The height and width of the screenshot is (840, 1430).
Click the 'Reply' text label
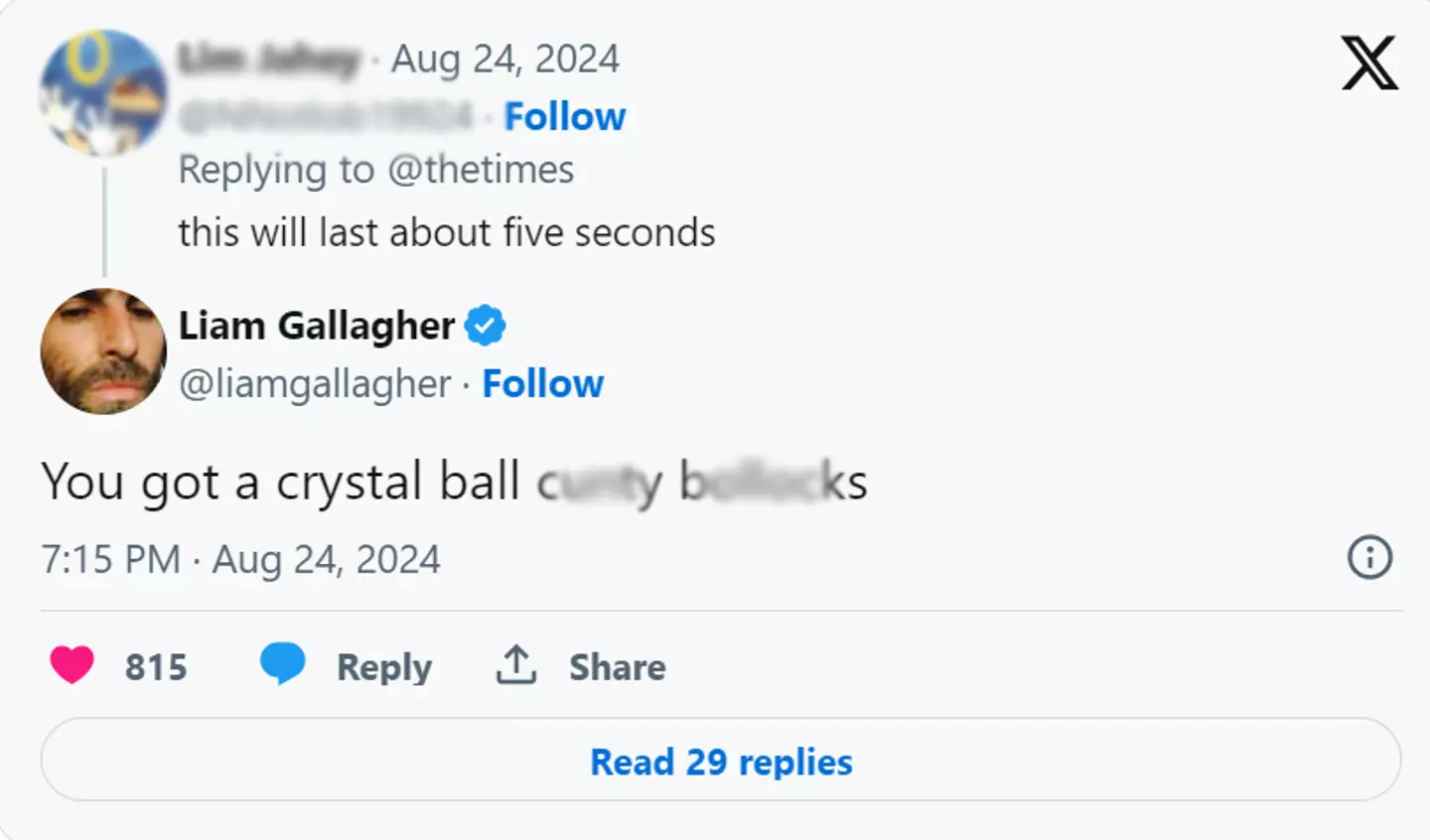(384, 667)
